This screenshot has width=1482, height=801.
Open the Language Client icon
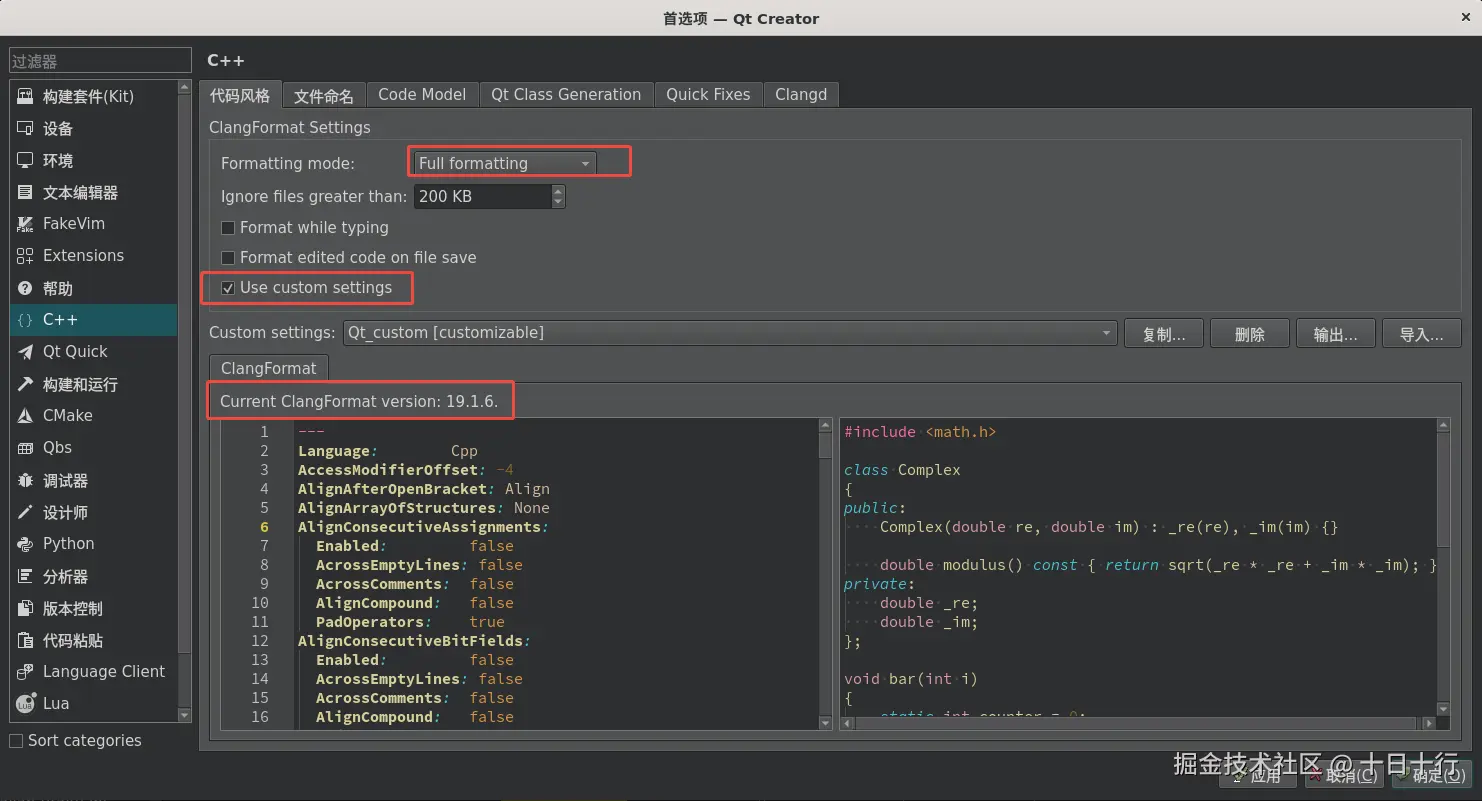25,672
